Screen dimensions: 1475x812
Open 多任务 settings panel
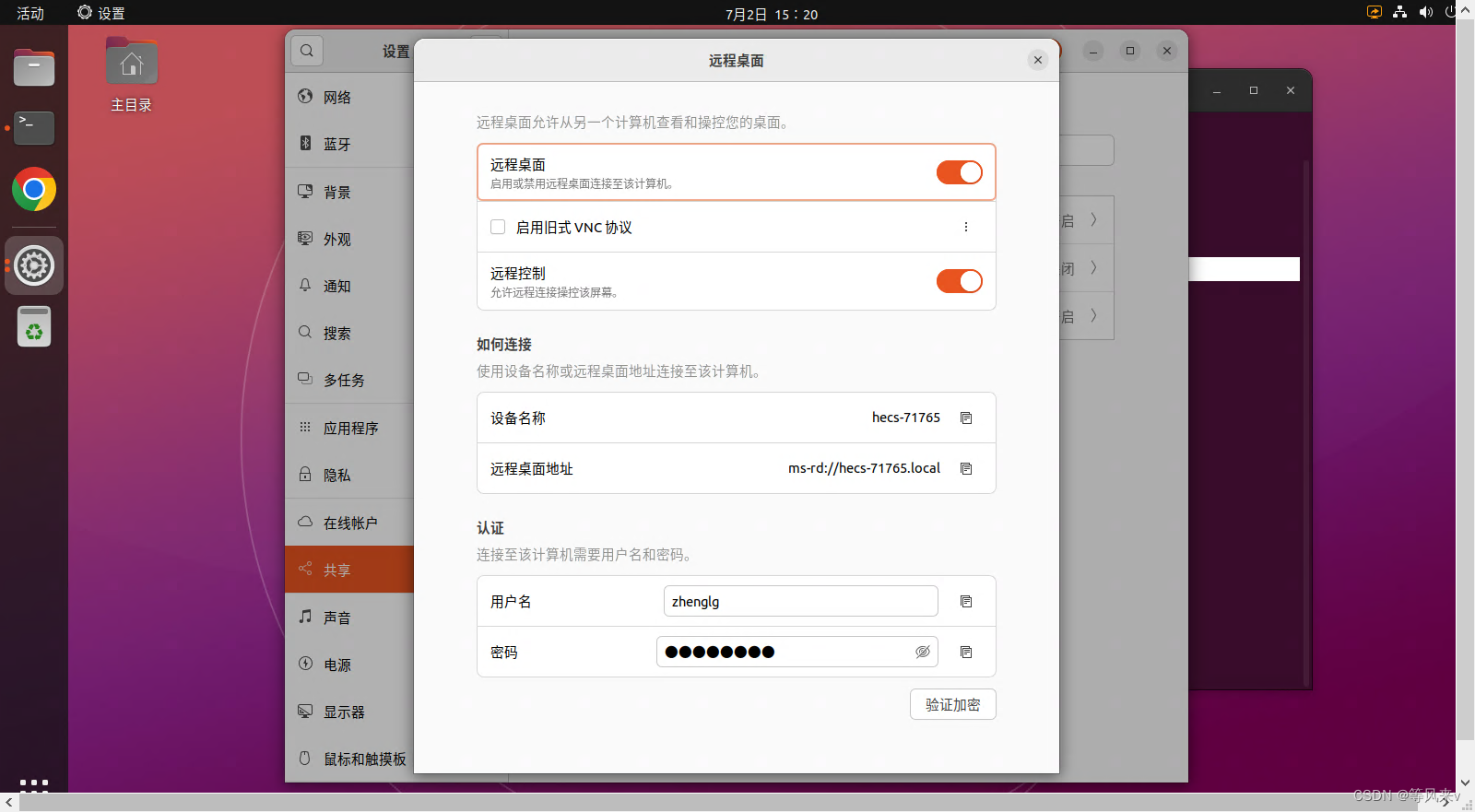click(x=349, y=380)
